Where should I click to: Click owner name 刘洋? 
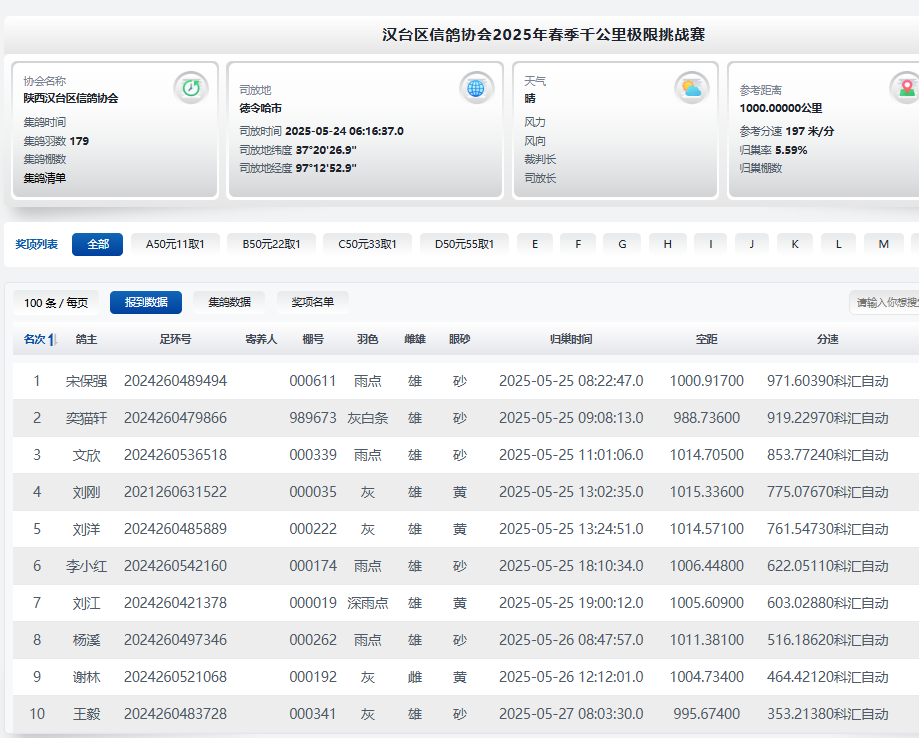[86, 529]
